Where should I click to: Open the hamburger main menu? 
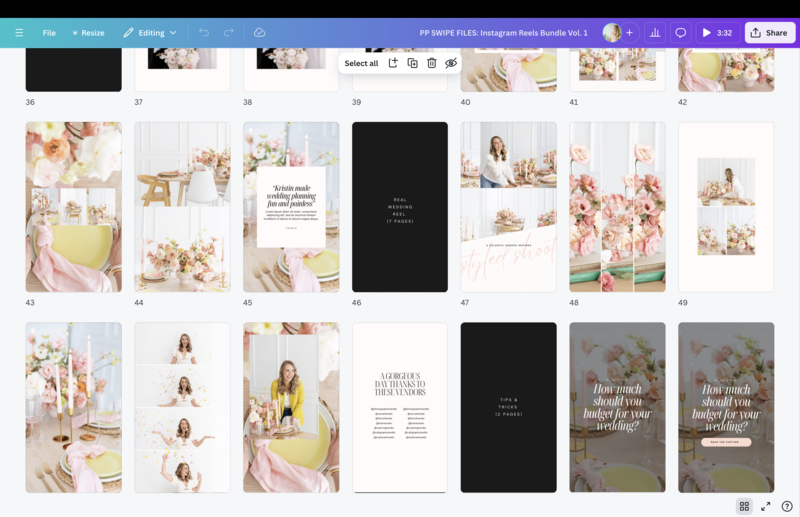(19, 33)
